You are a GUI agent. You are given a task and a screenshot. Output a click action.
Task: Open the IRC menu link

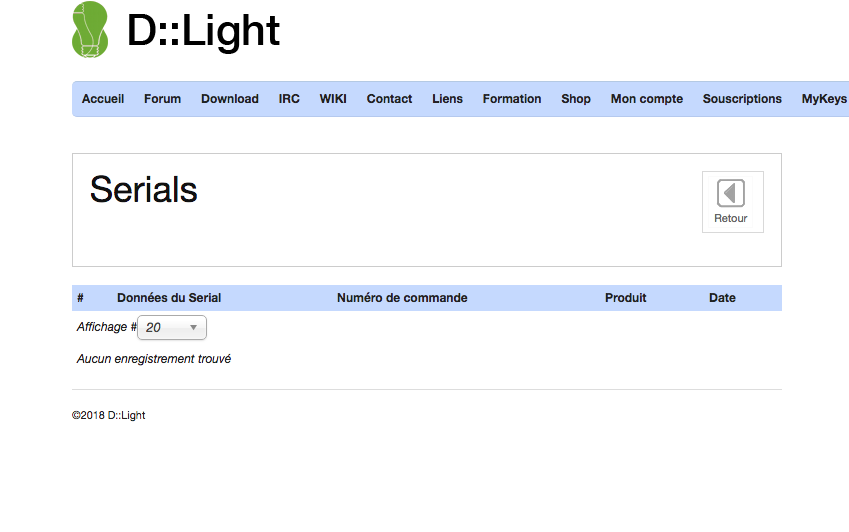pyautogui.click(x=289, y=99)
